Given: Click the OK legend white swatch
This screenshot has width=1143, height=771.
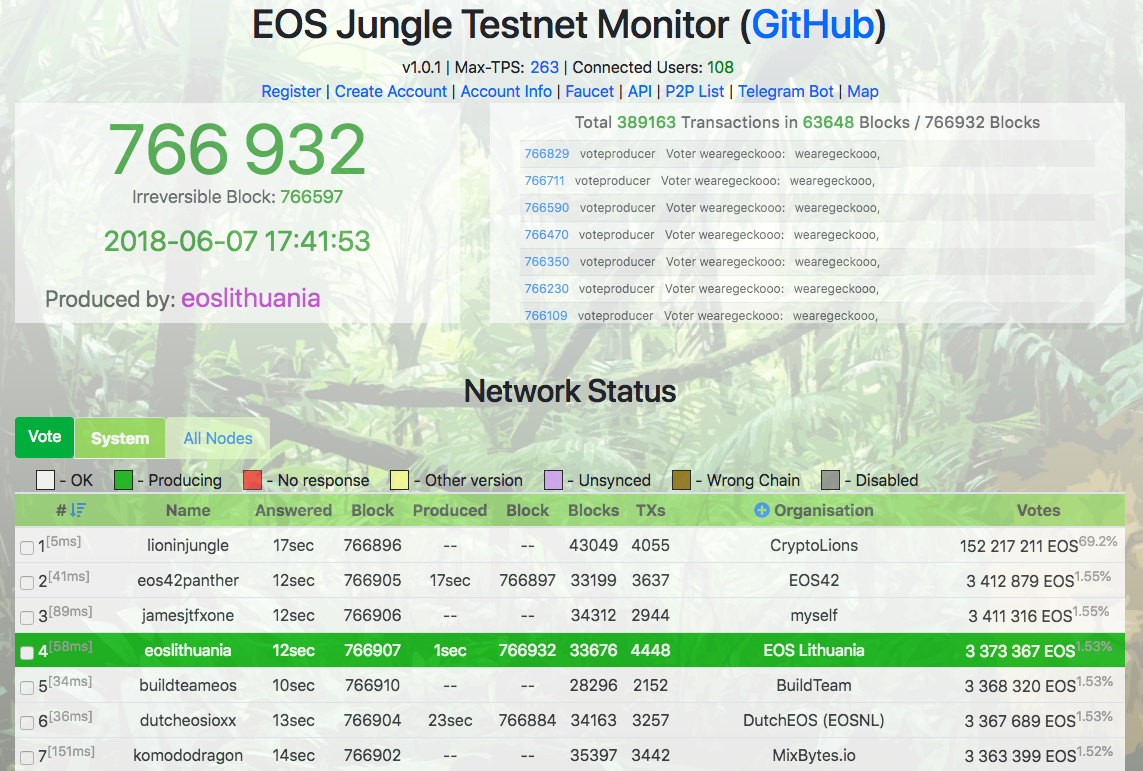Looking at the screenshot, I should (x=45, y=480).
